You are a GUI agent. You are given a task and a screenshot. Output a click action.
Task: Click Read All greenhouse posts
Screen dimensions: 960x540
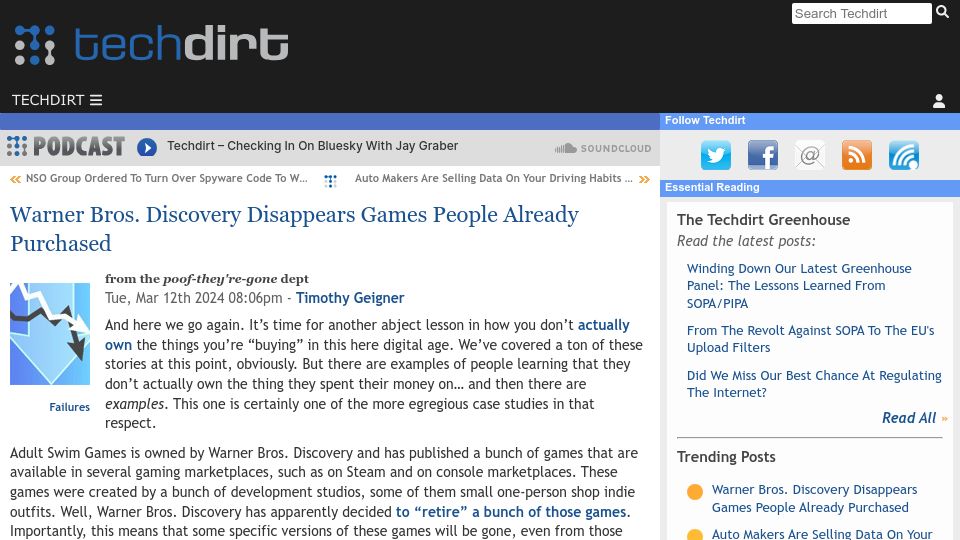tap(909, 418)
